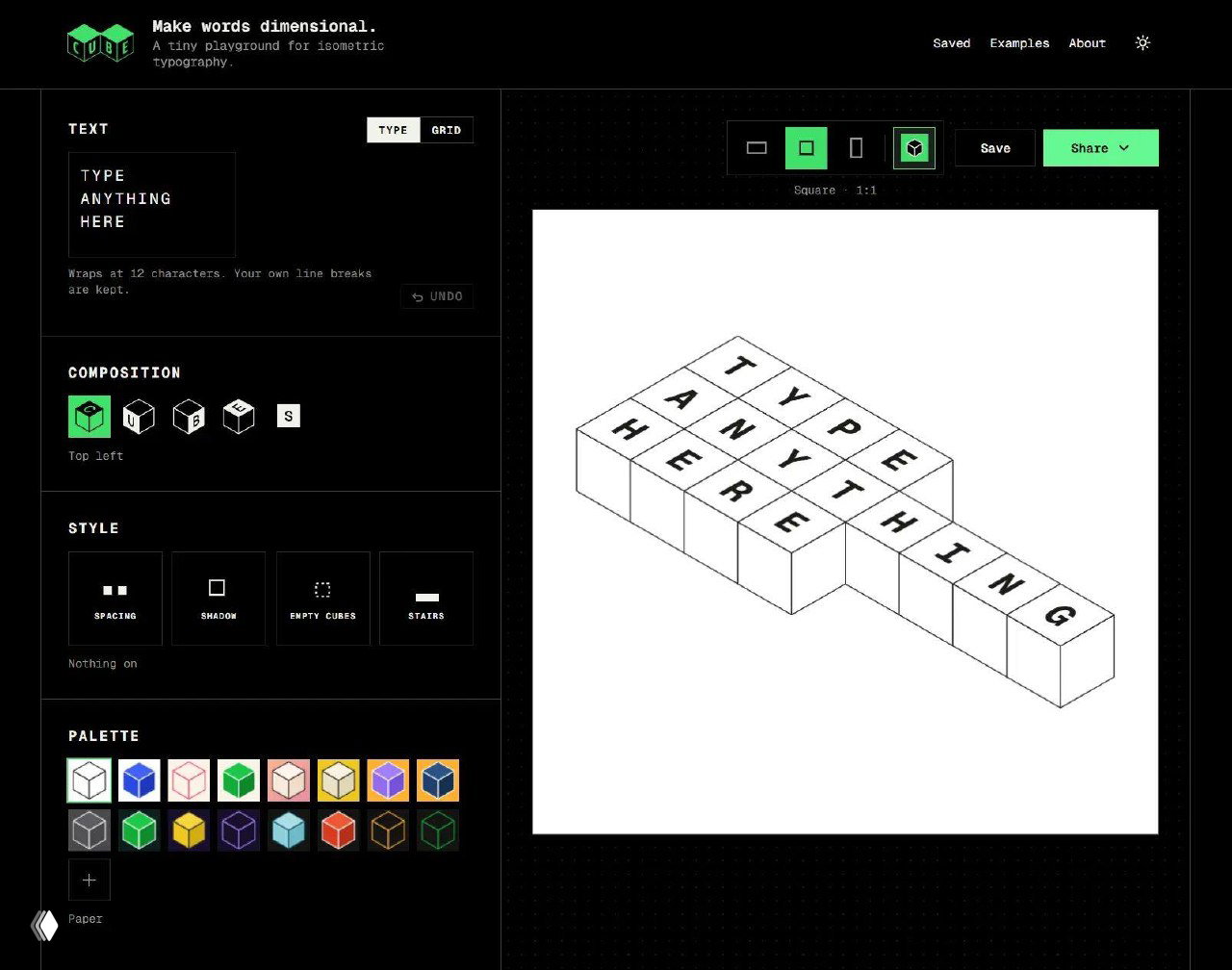Click the green 3D cube view icon
The width and height of the screenshot is (1232, 970).
pyautogui.click(x=914, y=148)
